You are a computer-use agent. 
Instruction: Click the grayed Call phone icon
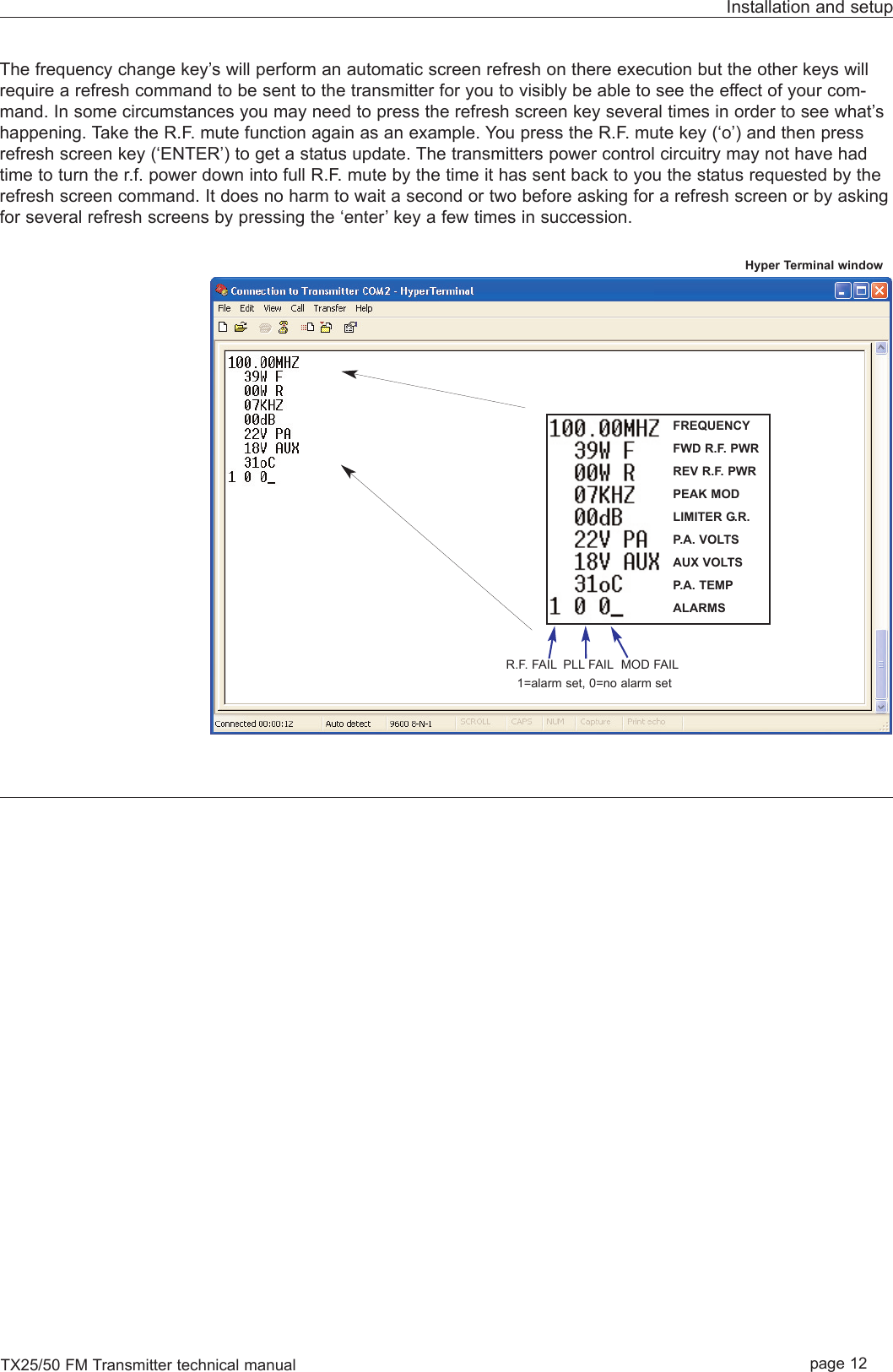point(265,328)
